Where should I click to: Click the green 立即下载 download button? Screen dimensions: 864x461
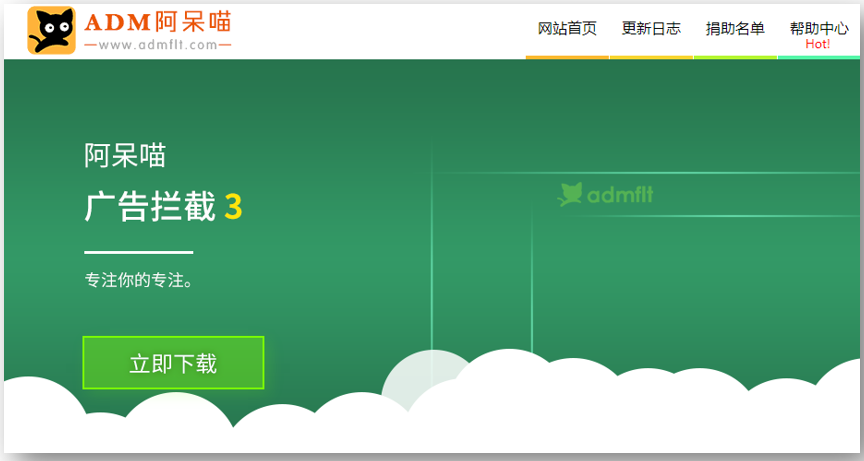pyautogui.click(x=174, y=363)
